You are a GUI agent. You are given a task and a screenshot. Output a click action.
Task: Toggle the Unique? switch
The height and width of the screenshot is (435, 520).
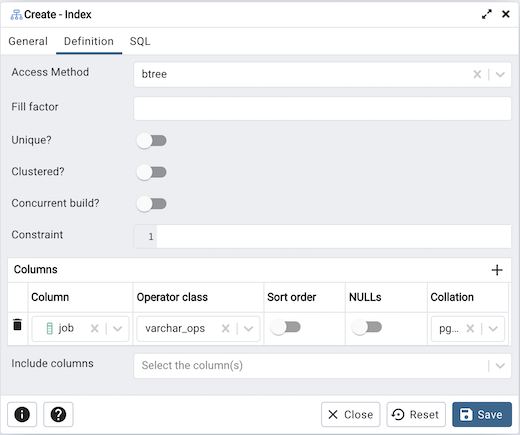[151, 141]
